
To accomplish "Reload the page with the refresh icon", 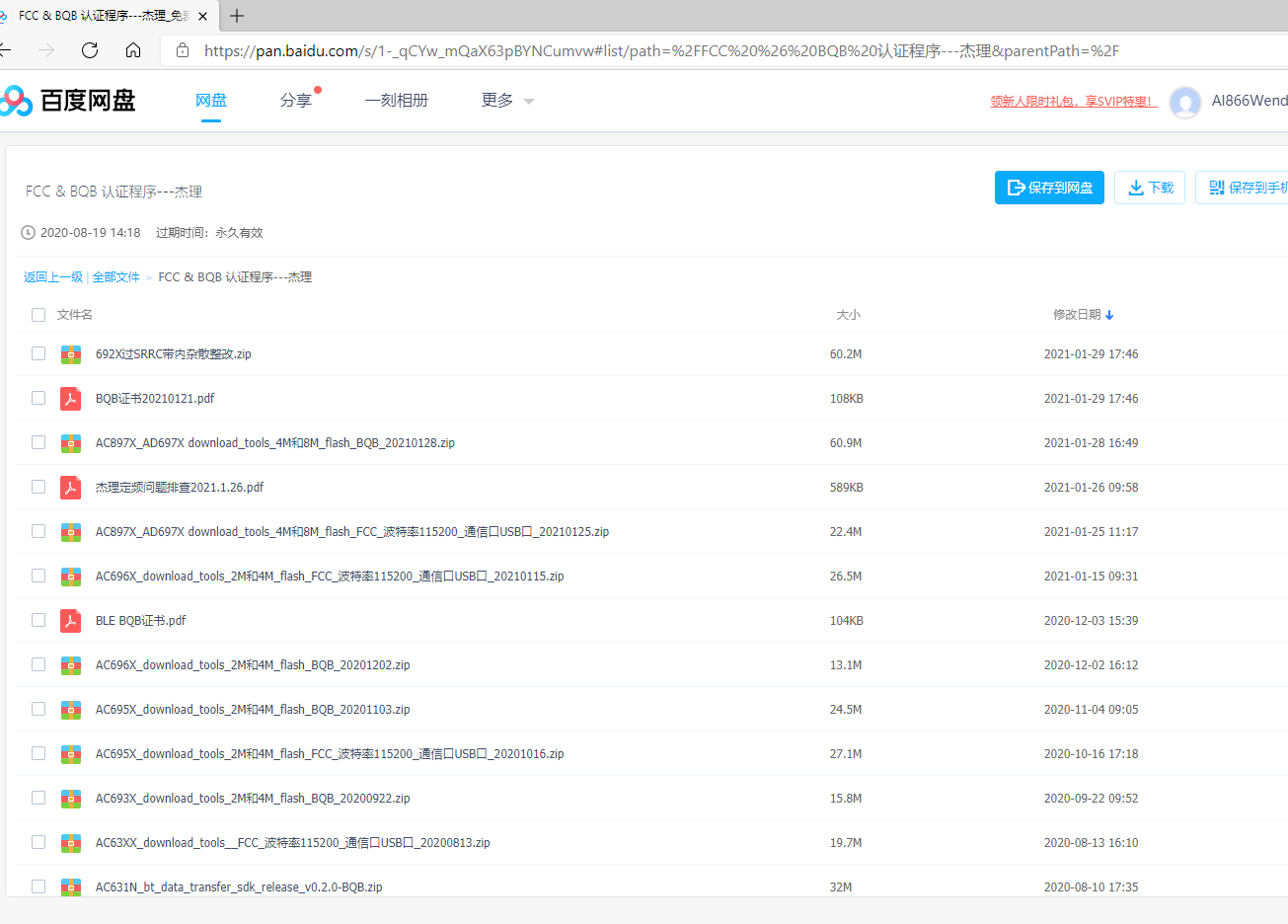I will coord(90,50).
